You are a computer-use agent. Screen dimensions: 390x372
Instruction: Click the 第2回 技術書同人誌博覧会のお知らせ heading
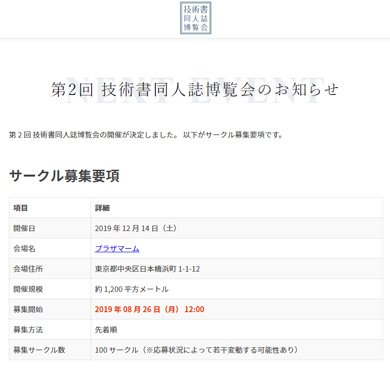(x=195, y=90)
